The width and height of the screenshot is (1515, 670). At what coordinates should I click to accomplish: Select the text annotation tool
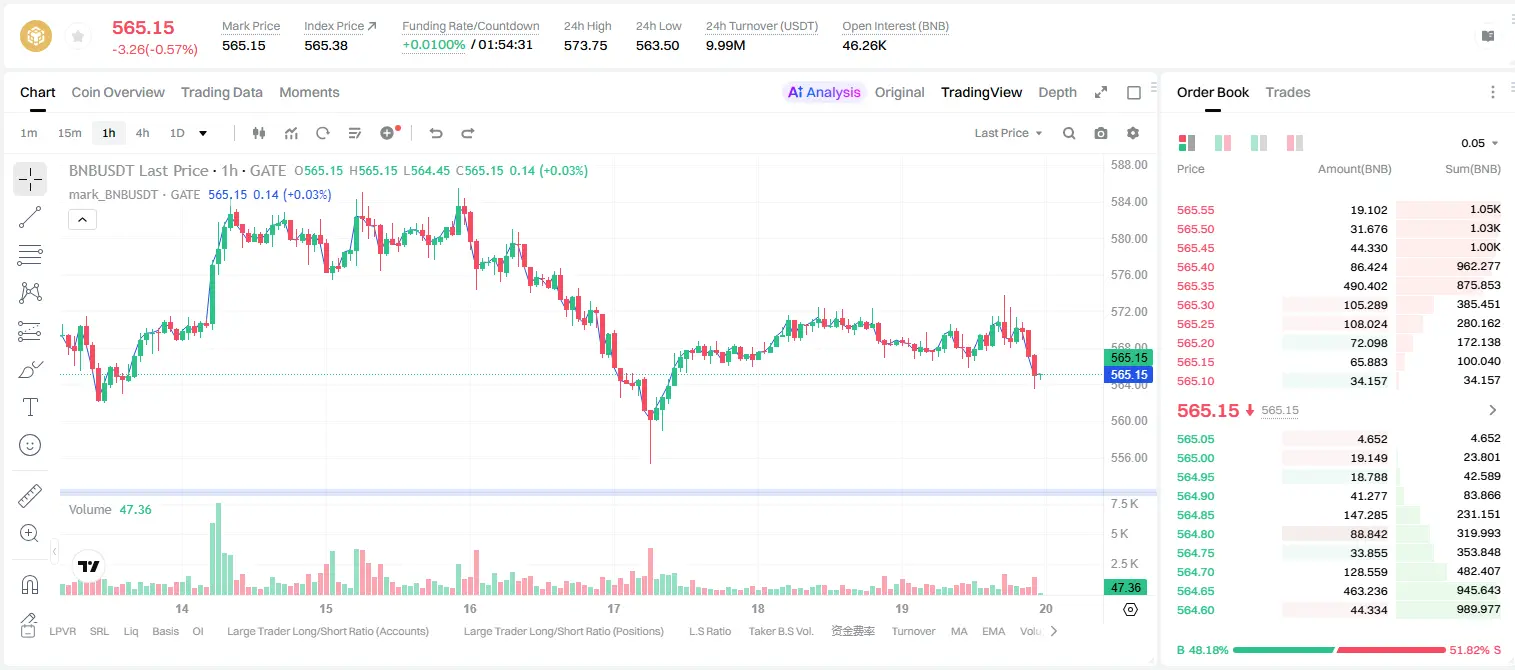tap(30, 407)
